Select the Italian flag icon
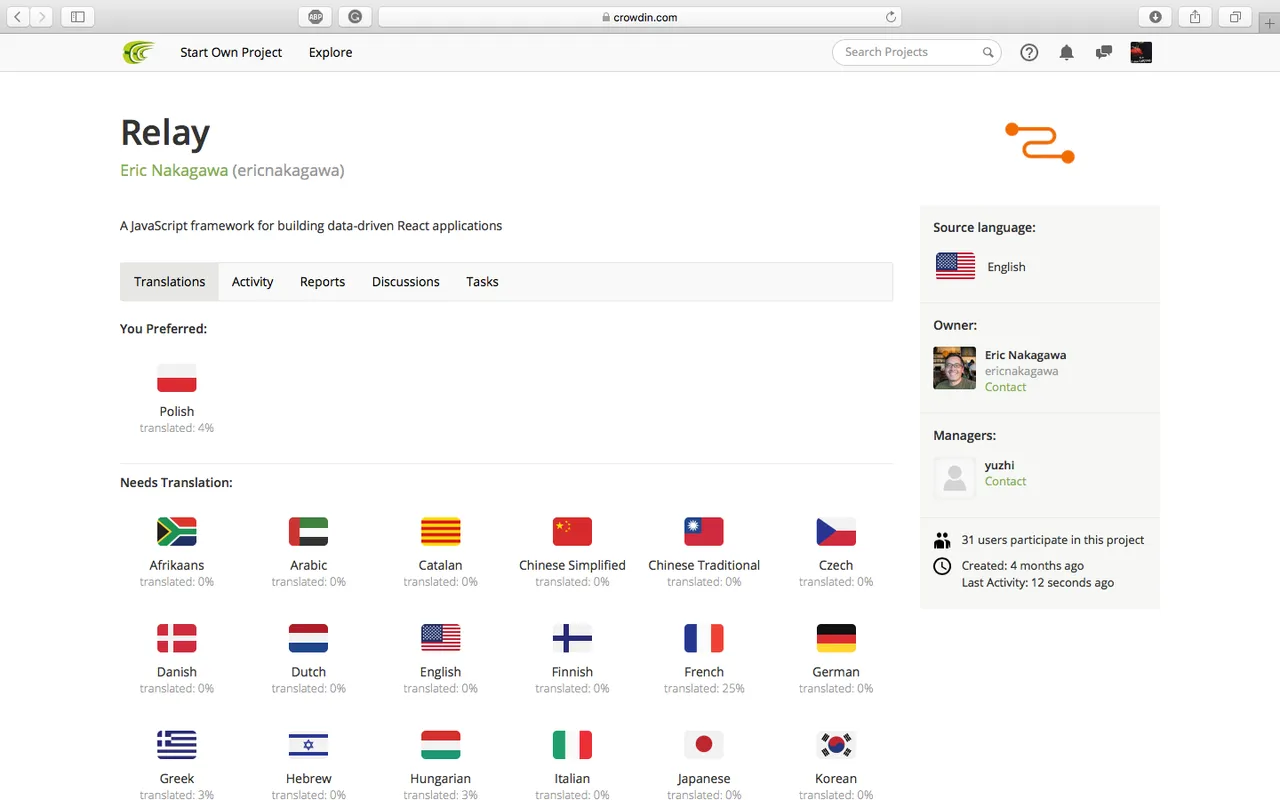1280x800 pixels. click(572, 745)
